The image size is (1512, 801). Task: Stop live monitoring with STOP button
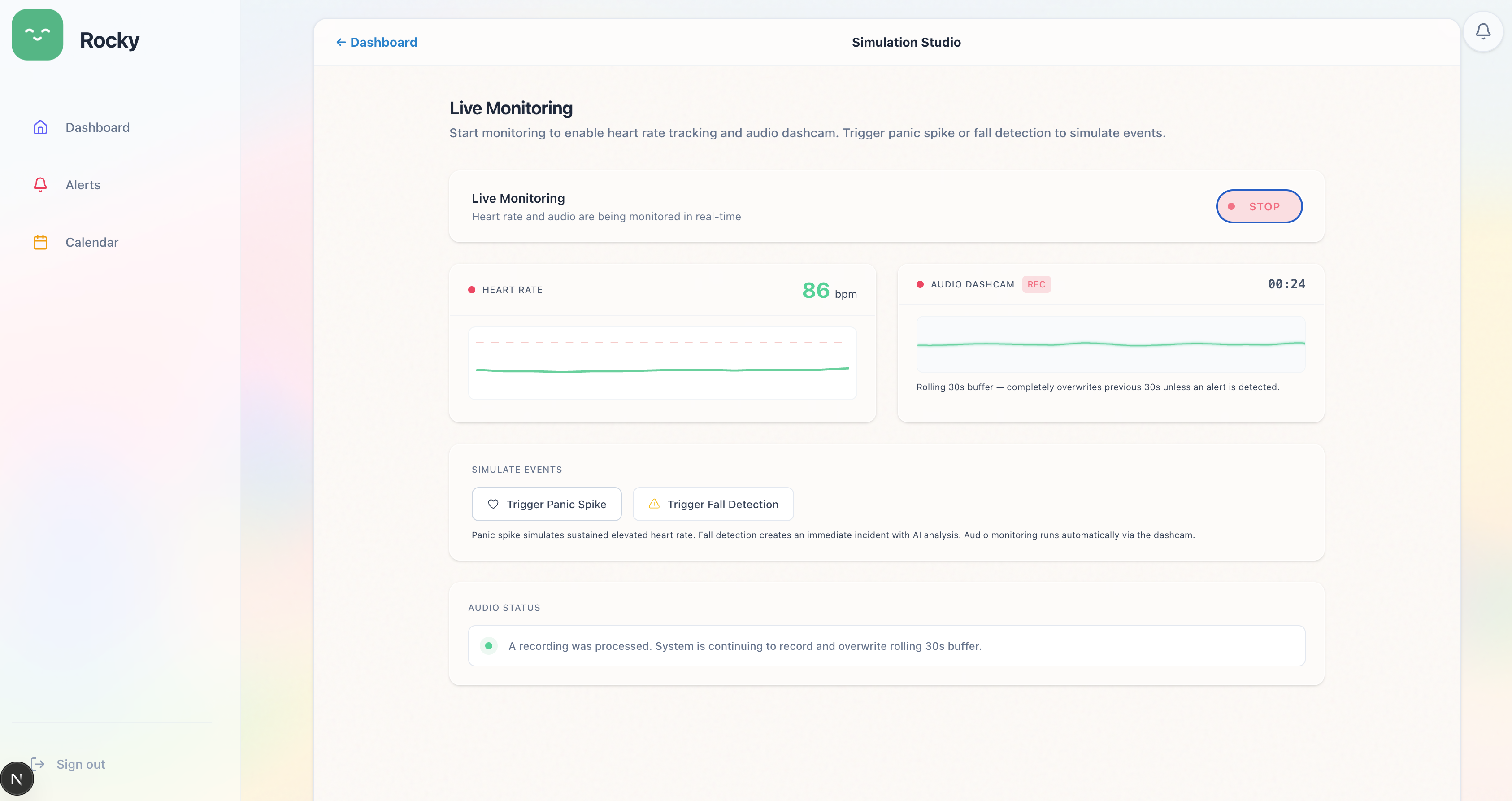pyautogui.click(x=1259, y=207)
